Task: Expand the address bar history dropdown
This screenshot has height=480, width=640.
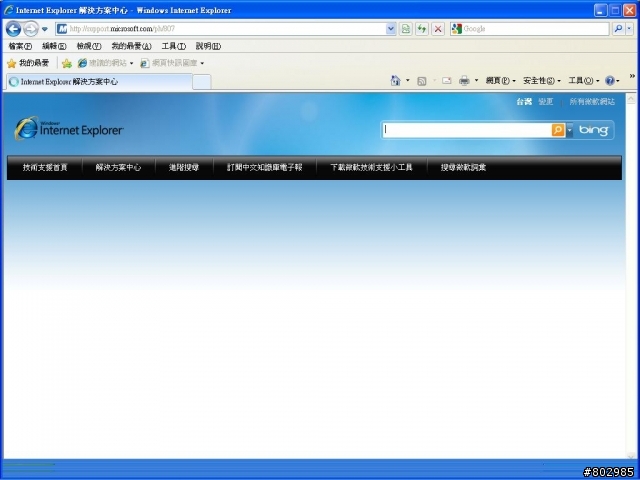Action: coord(391,29)
